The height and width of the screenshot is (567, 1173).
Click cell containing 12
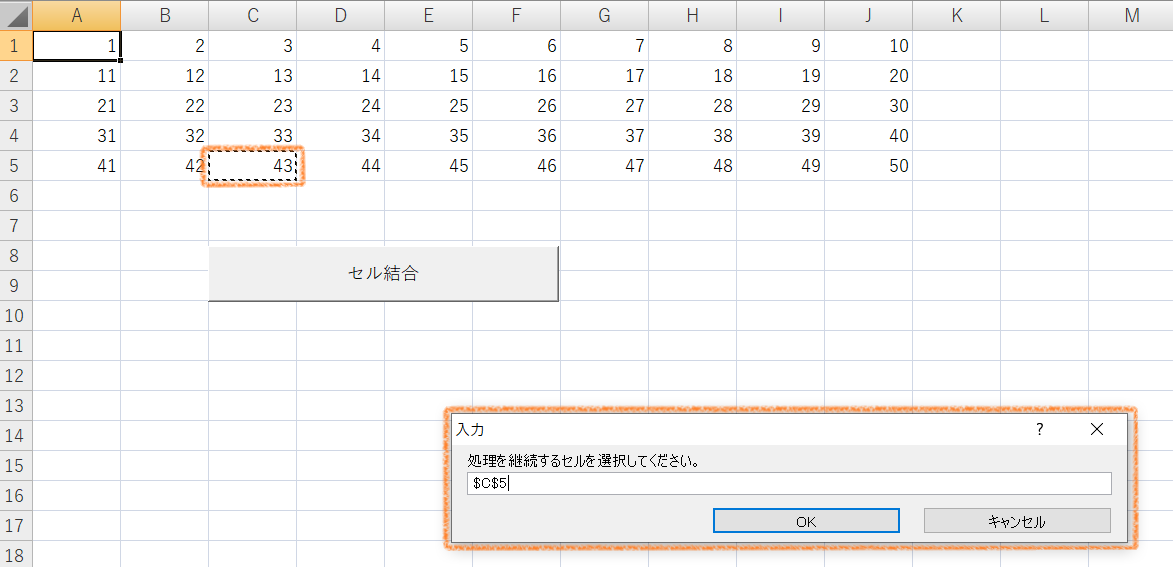165,76
